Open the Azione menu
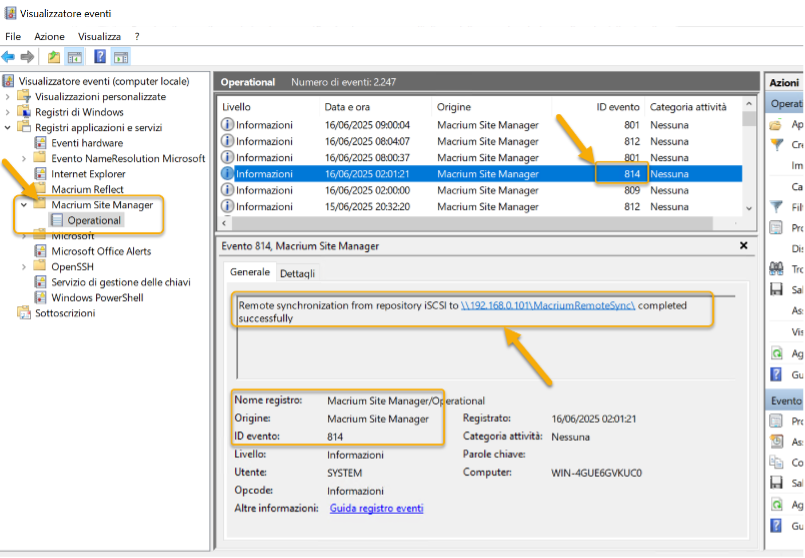The image size is (805, 558). pyautogui.click(x=49, y=36)
